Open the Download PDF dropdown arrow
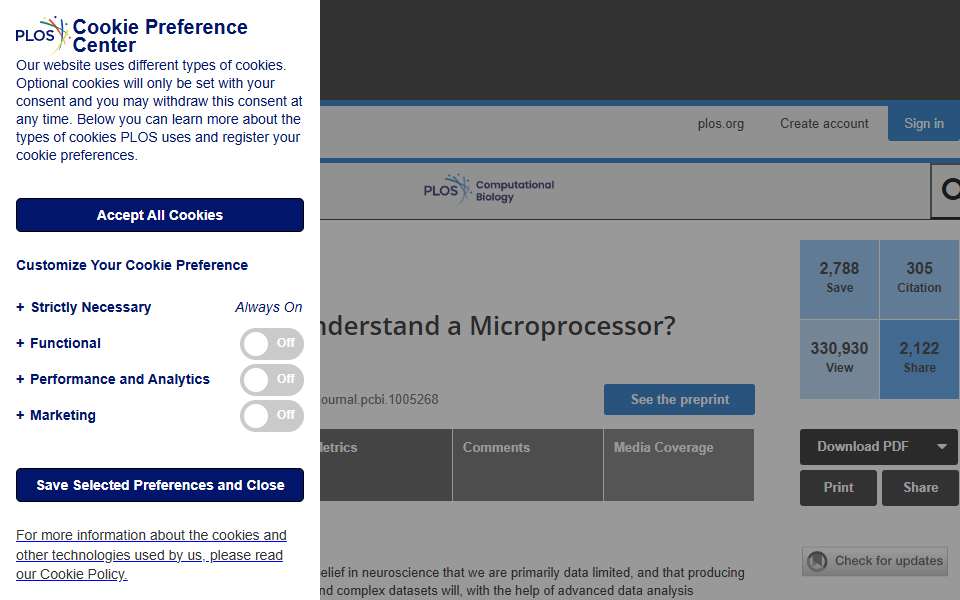The width and height of the screenshot is (960, 600). point(942,447)
